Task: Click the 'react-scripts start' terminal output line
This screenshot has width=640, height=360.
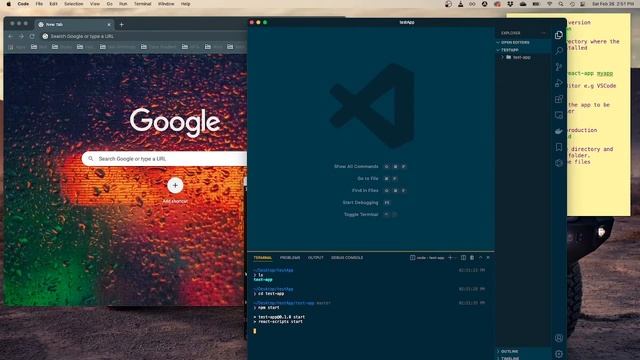Action: coord(278,322)
